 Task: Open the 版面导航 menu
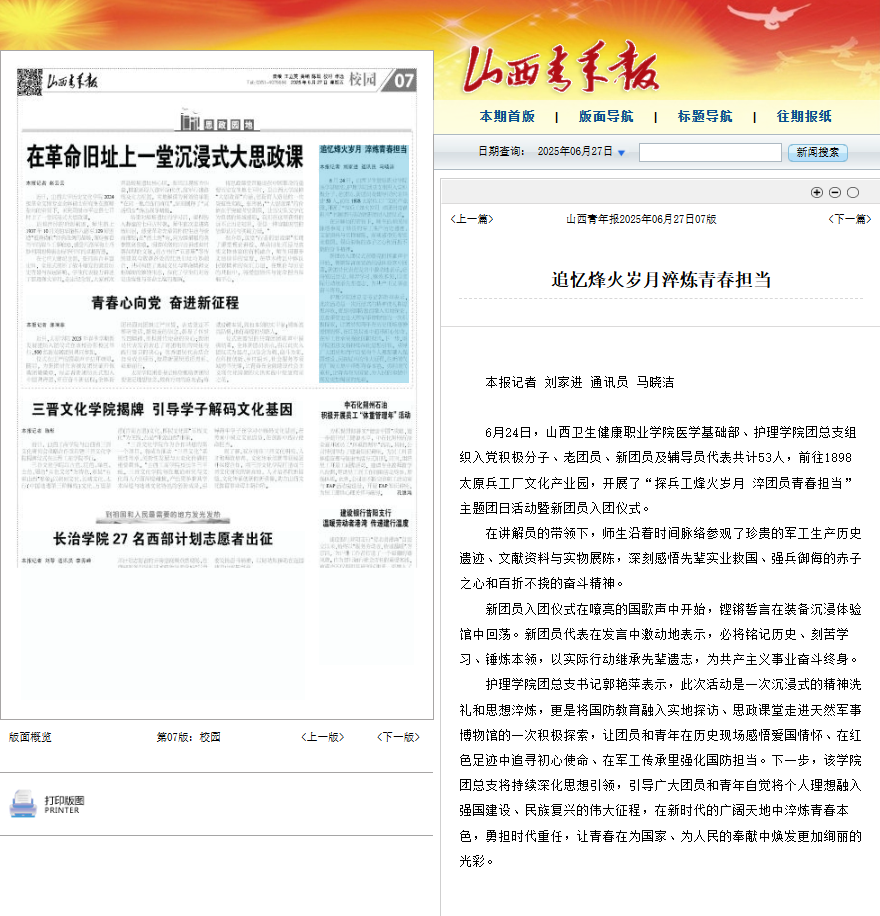point(606,116)
